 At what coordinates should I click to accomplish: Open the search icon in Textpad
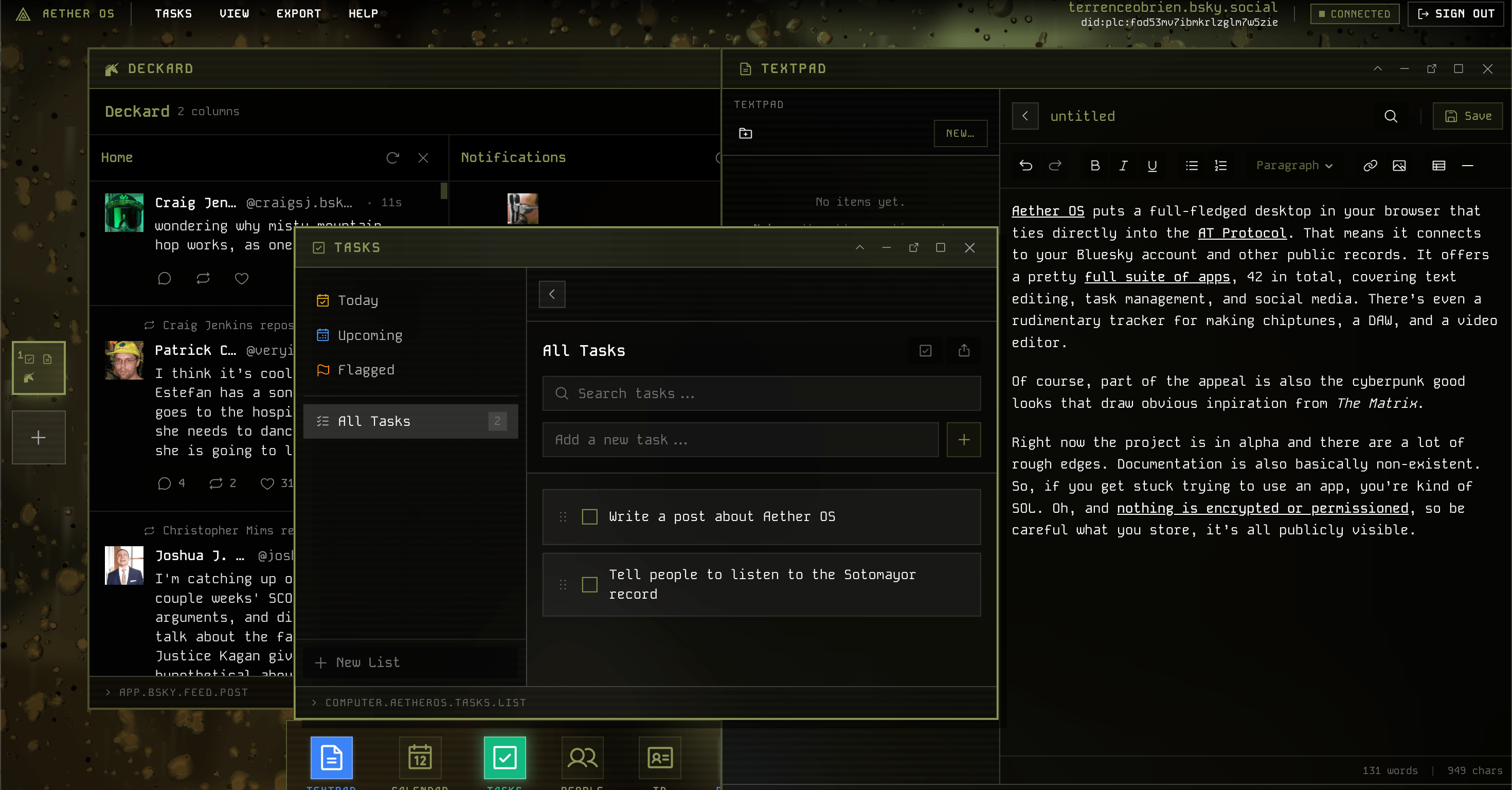pos(1391,116)
